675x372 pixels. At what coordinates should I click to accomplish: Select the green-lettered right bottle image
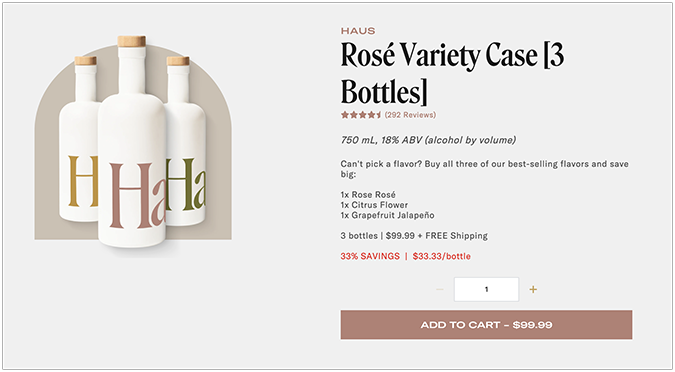[x=185, y=142]
